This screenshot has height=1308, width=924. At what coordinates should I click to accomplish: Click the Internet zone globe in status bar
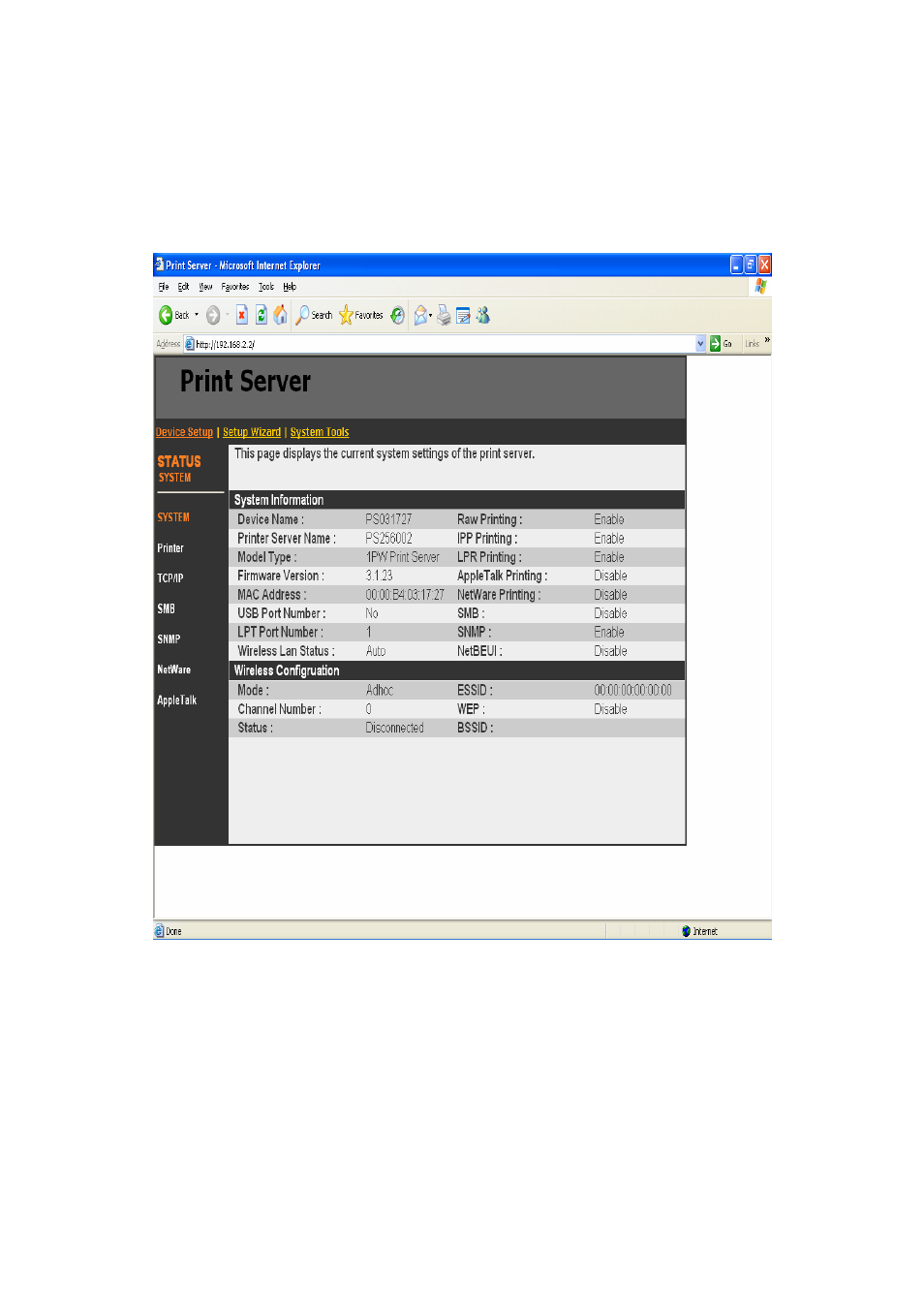coord(687,931)
